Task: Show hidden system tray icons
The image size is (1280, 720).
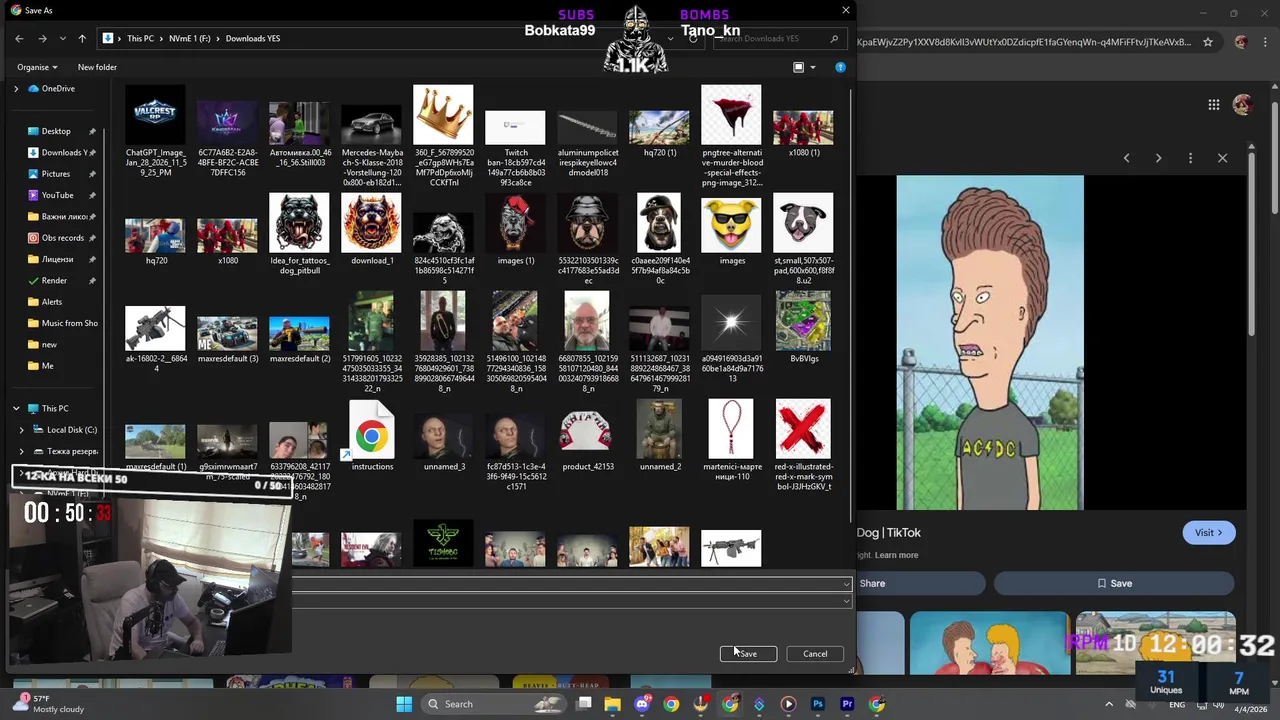Action: click(1108, 704)
